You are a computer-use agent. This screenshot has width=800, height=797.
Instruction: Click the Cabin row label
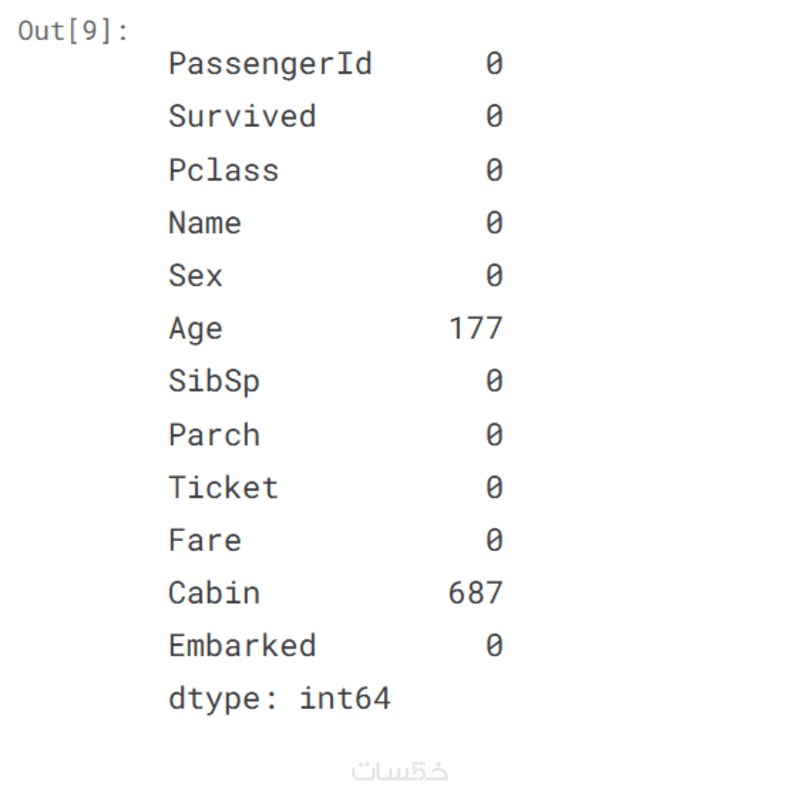point(213,593)
